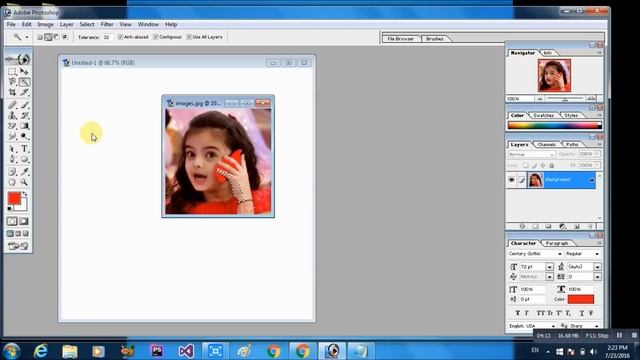Toggle the Contiguous checkbox
Screen dimensions: 640x360
point(156,37)
